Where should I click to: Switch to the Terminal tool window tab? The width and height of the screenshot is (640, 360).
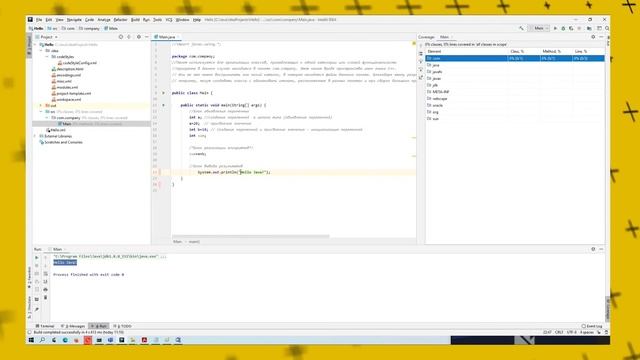(45, 326)
